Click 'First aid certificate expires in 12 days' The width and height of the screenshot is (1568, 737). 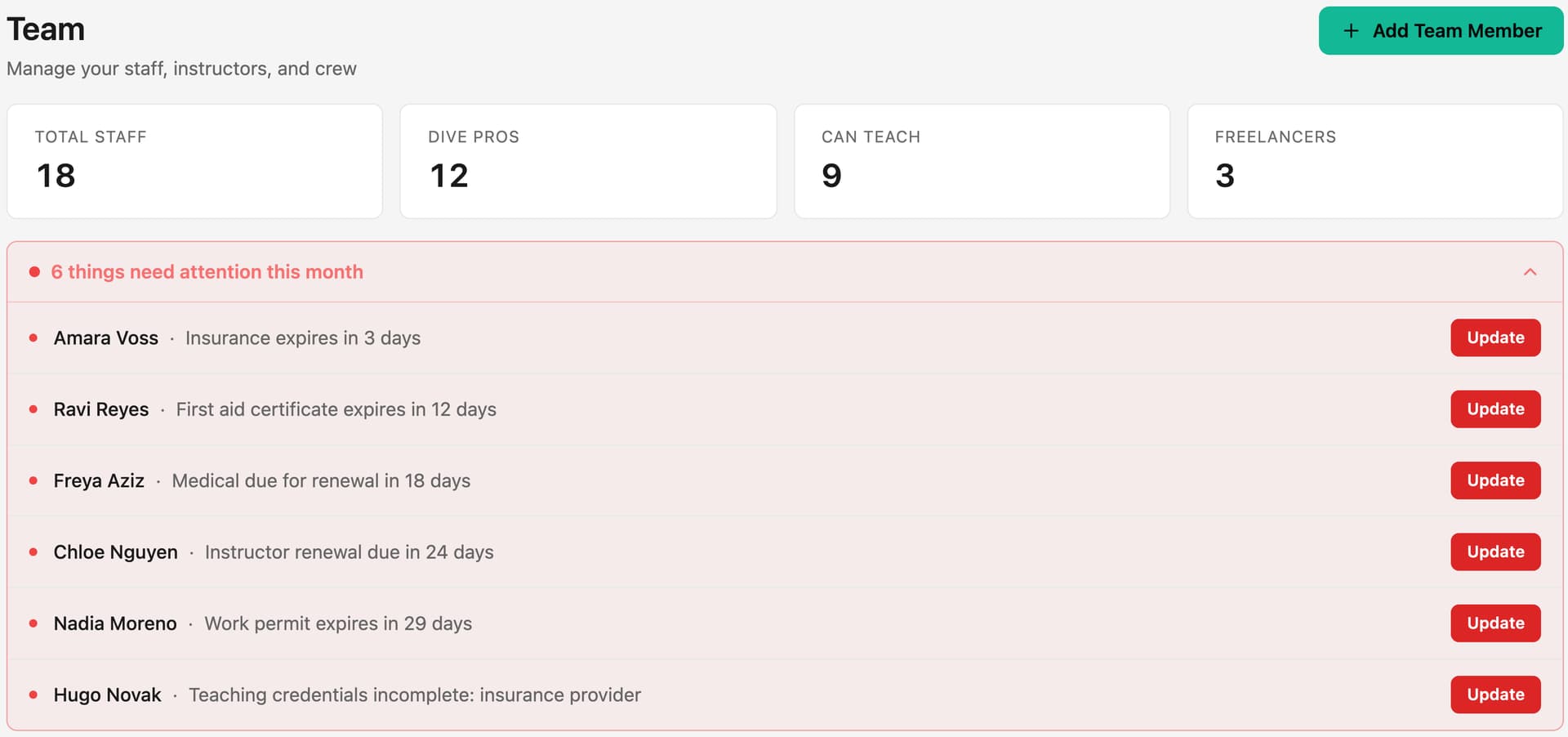tap(336, 409)
